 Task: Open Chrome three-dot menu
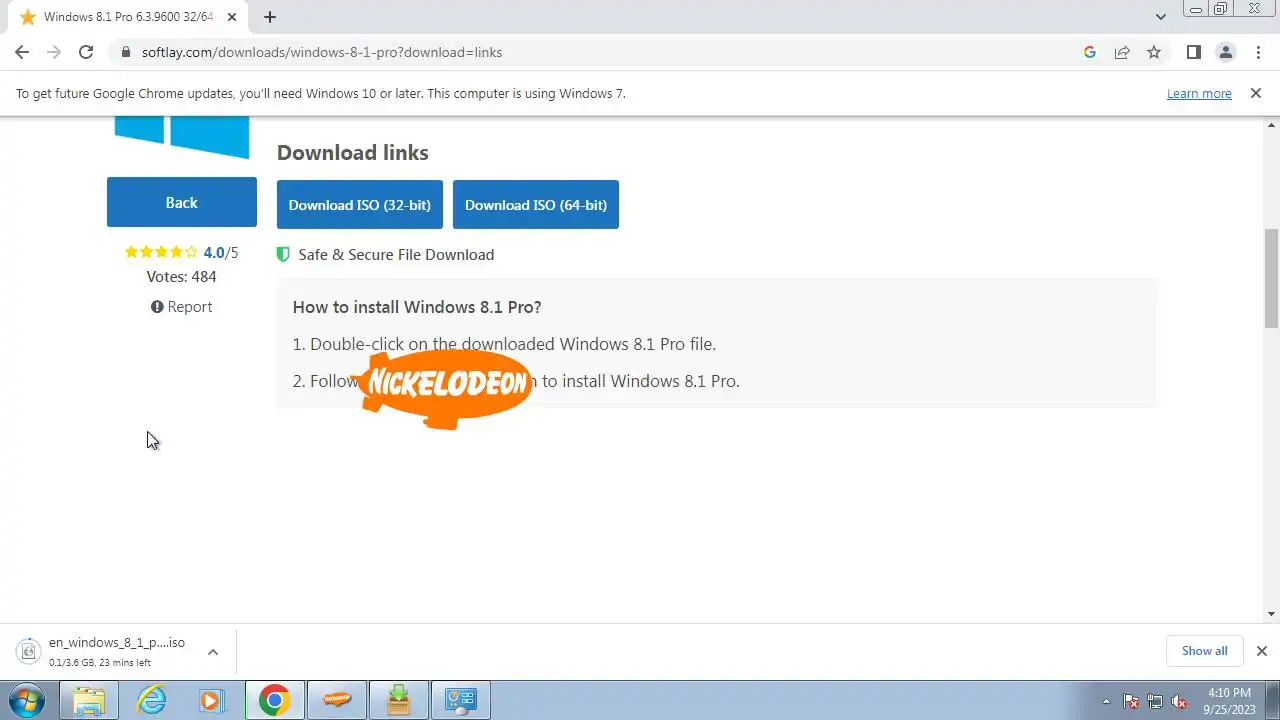(x=1257, y=52)
